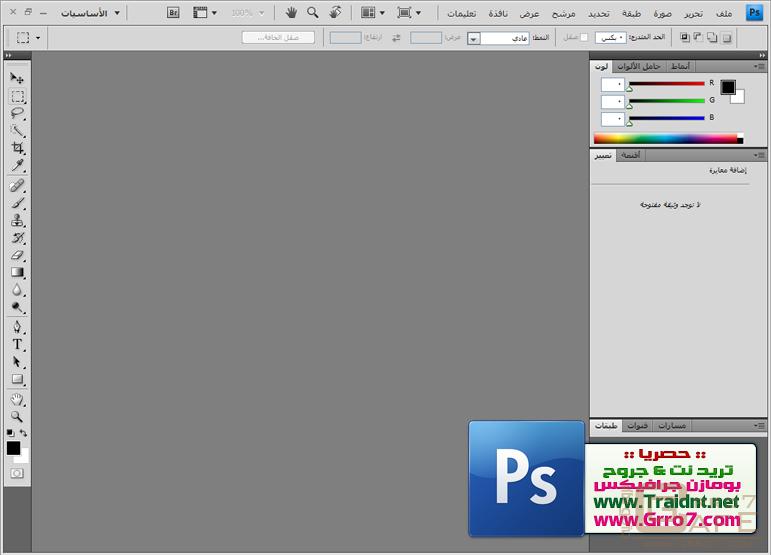The width and height of the screenshot is (771, 555).
Task: Select the History Brush tool
Action: [x=17, y=238]
